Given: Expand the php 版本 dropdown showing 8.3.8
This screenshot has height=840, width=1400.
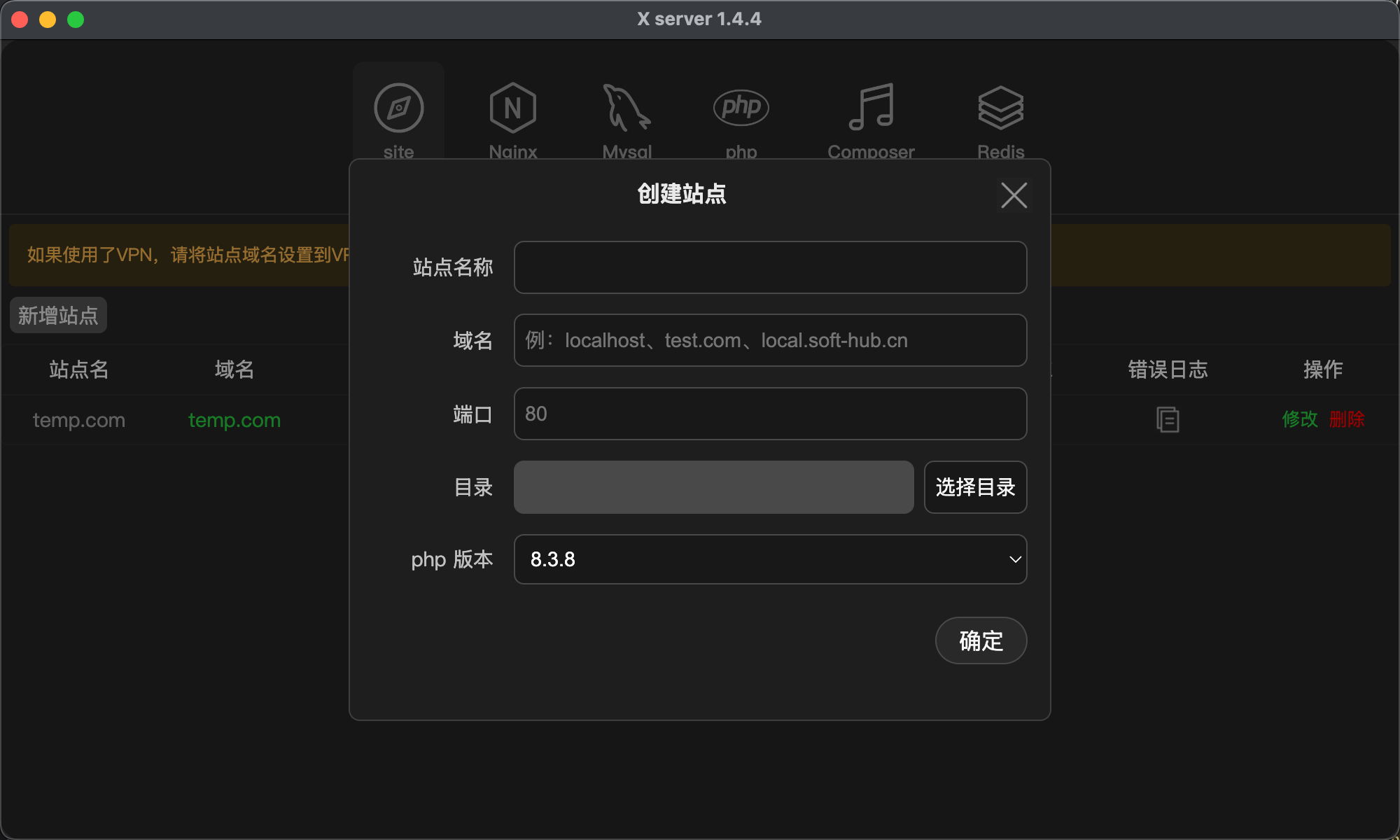Looking at the screenshot, I should coord(770,559).
